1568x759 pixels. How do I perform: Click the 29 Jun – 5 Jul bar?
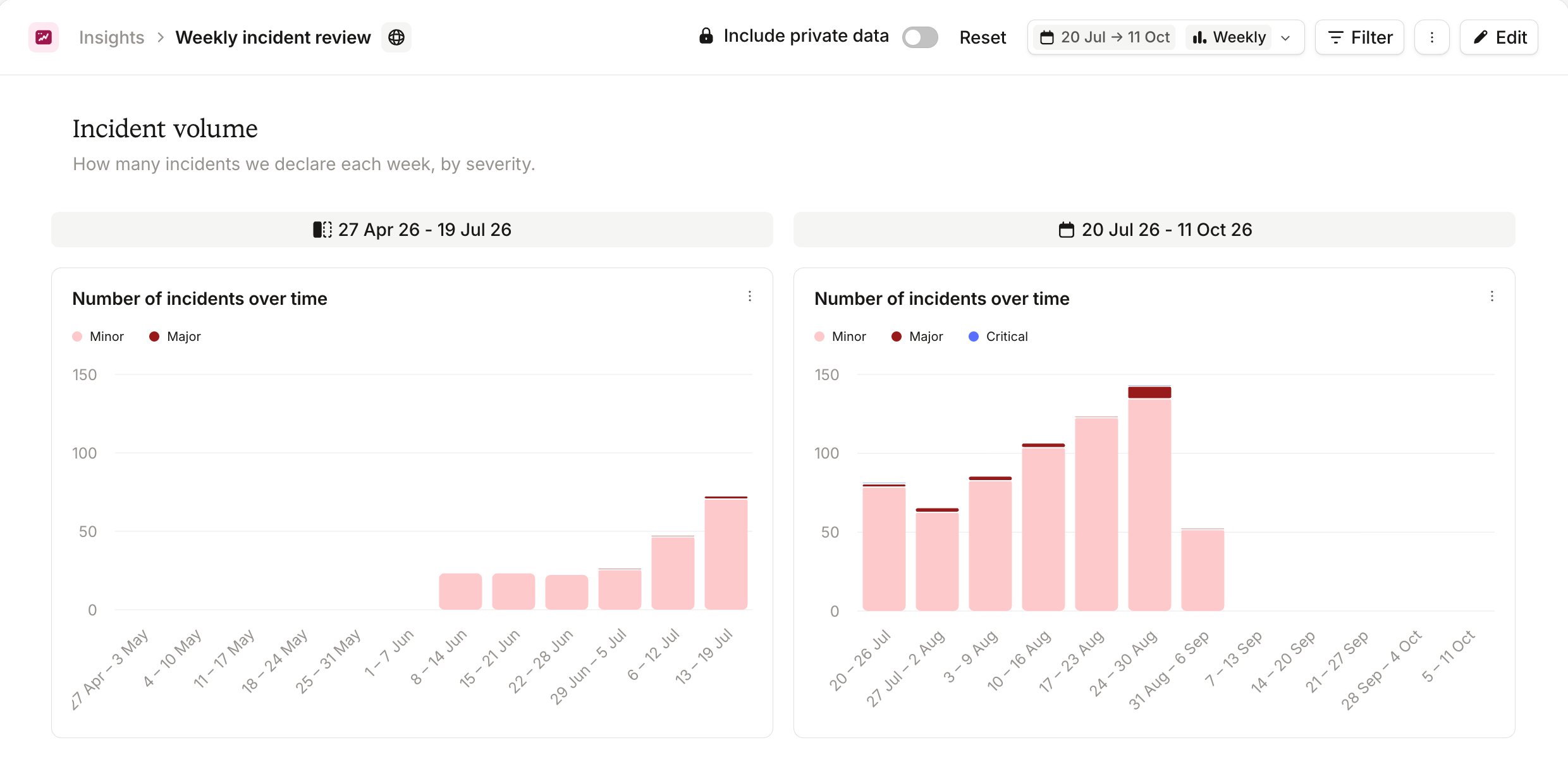pos(620,589)
